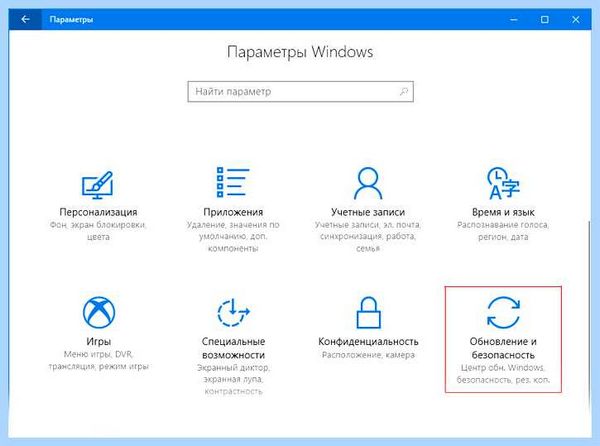
Task: Open Персонализация monitor-and-brush icon
Action: click(98, 185)
